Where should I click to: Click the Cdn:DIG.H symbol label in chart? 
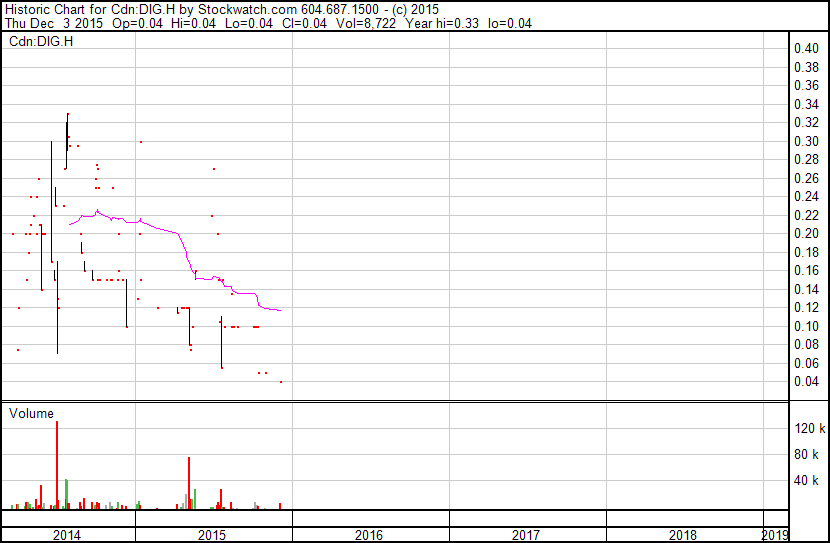(x=41, y=41)
